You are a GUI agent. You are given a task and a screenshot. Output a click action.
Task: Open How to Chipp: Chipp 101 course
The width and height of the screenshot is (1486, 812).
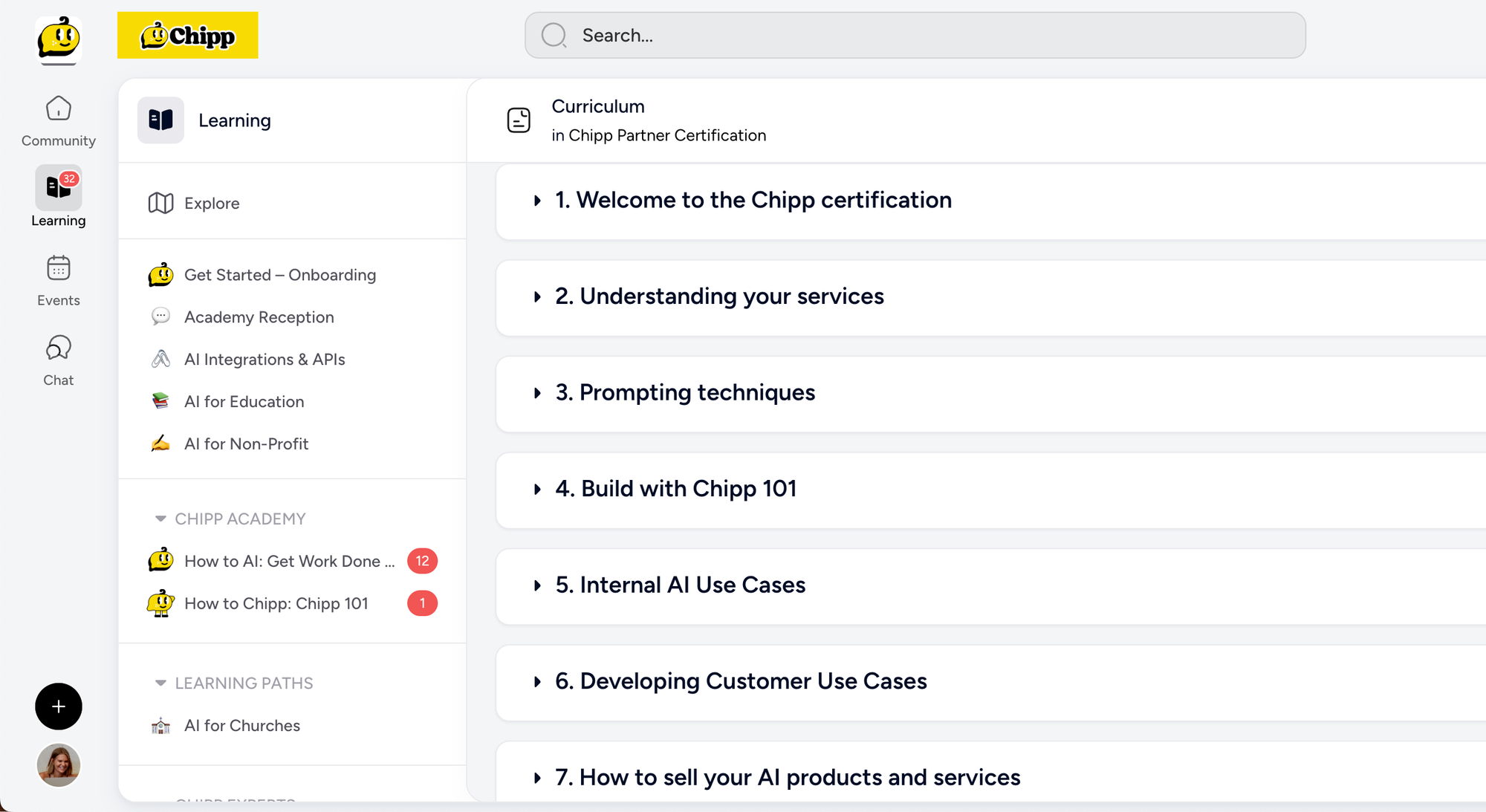(x=276, y=603)
